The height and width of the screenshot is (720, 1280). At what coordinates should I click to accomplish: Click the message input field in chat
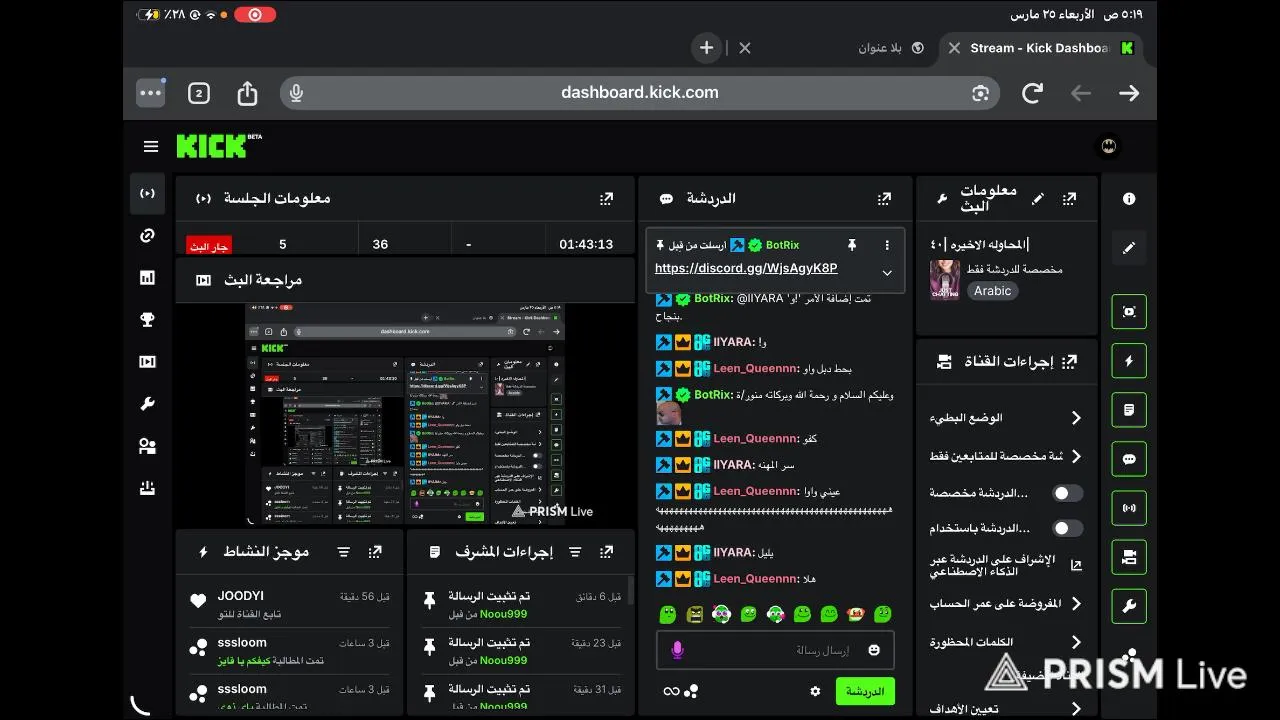pos(775,650)
